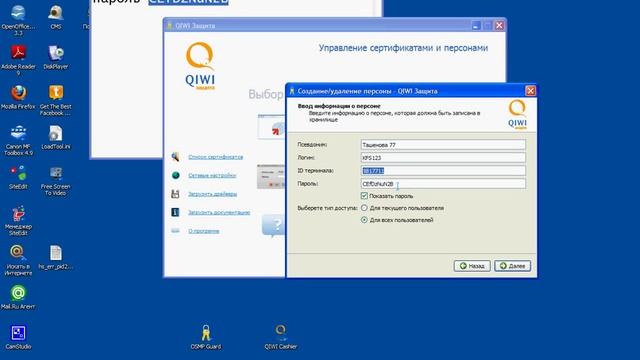Launch Mozilla Firefox from desktop
Viewport: 640px width, 360px height.
point(18,93)
